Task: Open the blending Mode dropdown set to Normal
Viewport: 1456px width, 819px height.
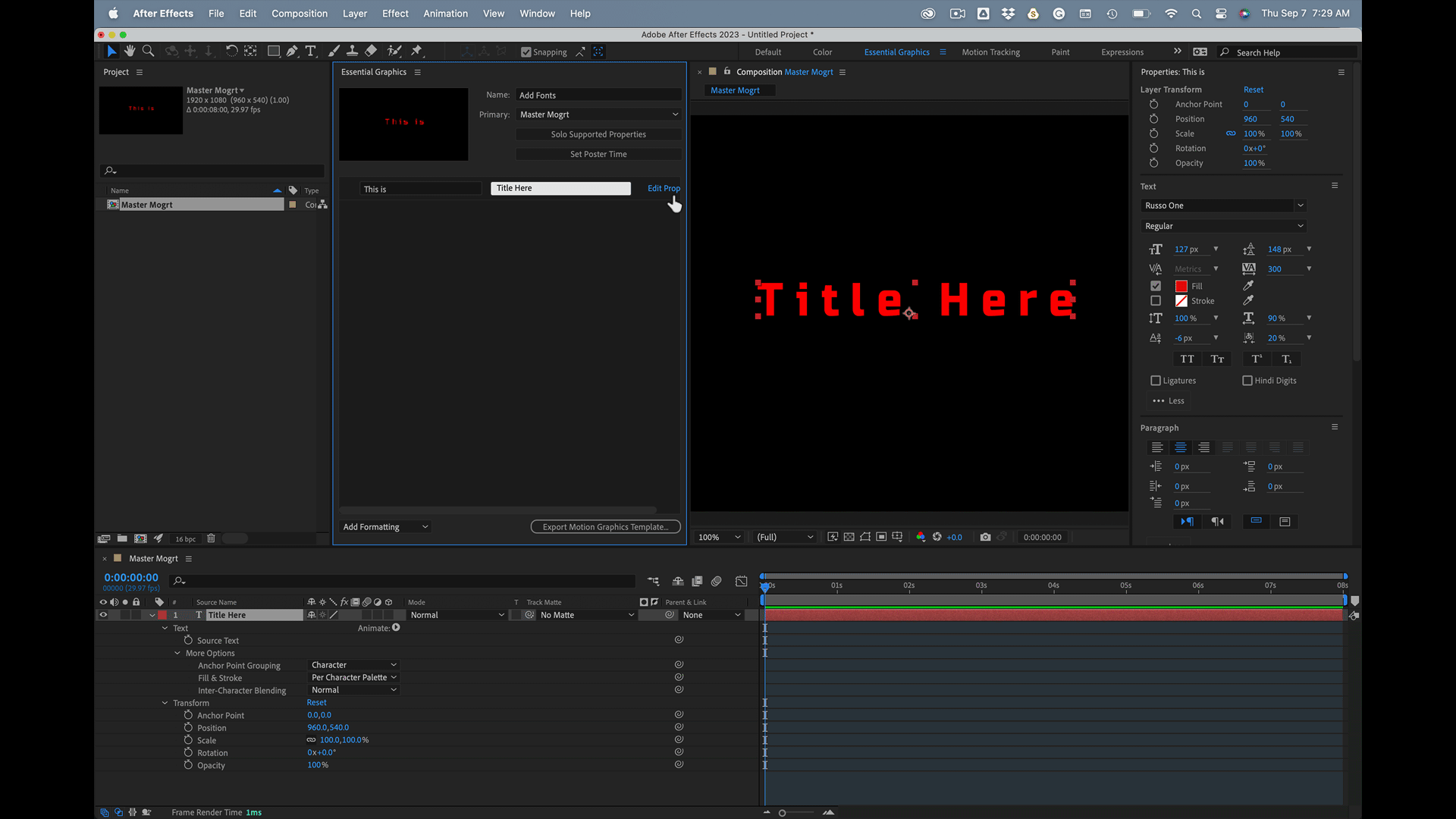Action: (456, 615)
